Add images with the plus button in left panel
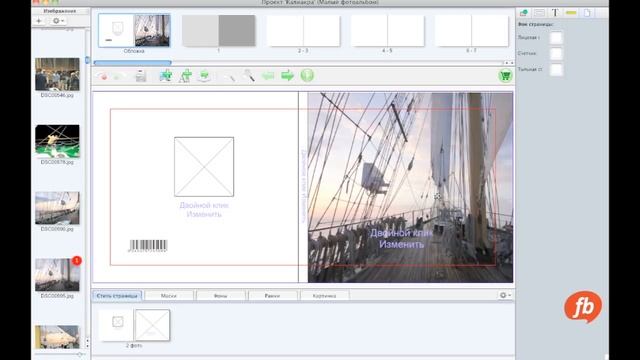This screenshot has height=360, width=640. click(39, 21)
